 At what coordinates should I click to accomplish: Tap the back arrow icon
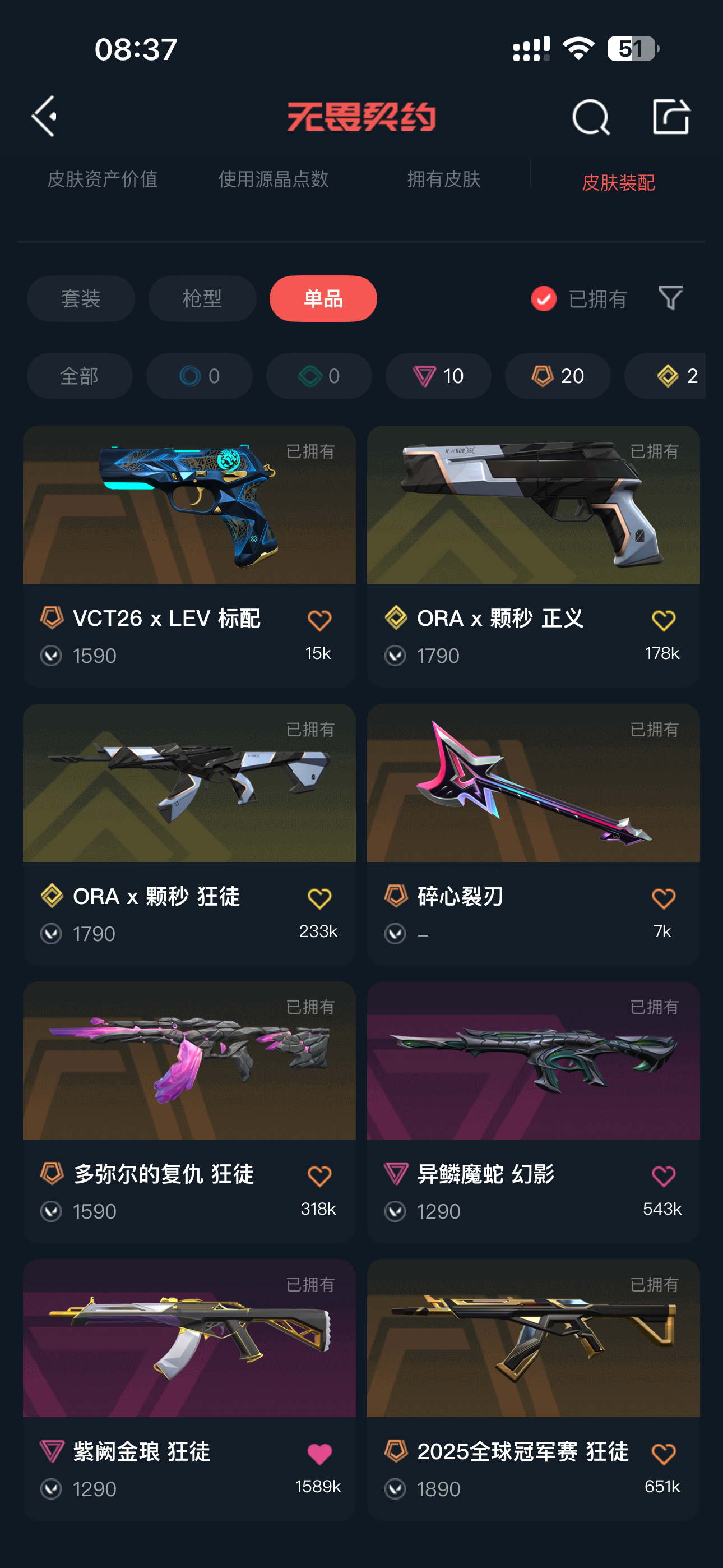click(45, 116)
